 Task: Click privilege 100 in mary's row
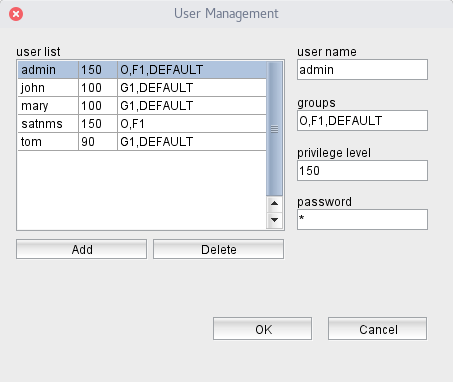(x=98, y=106)
